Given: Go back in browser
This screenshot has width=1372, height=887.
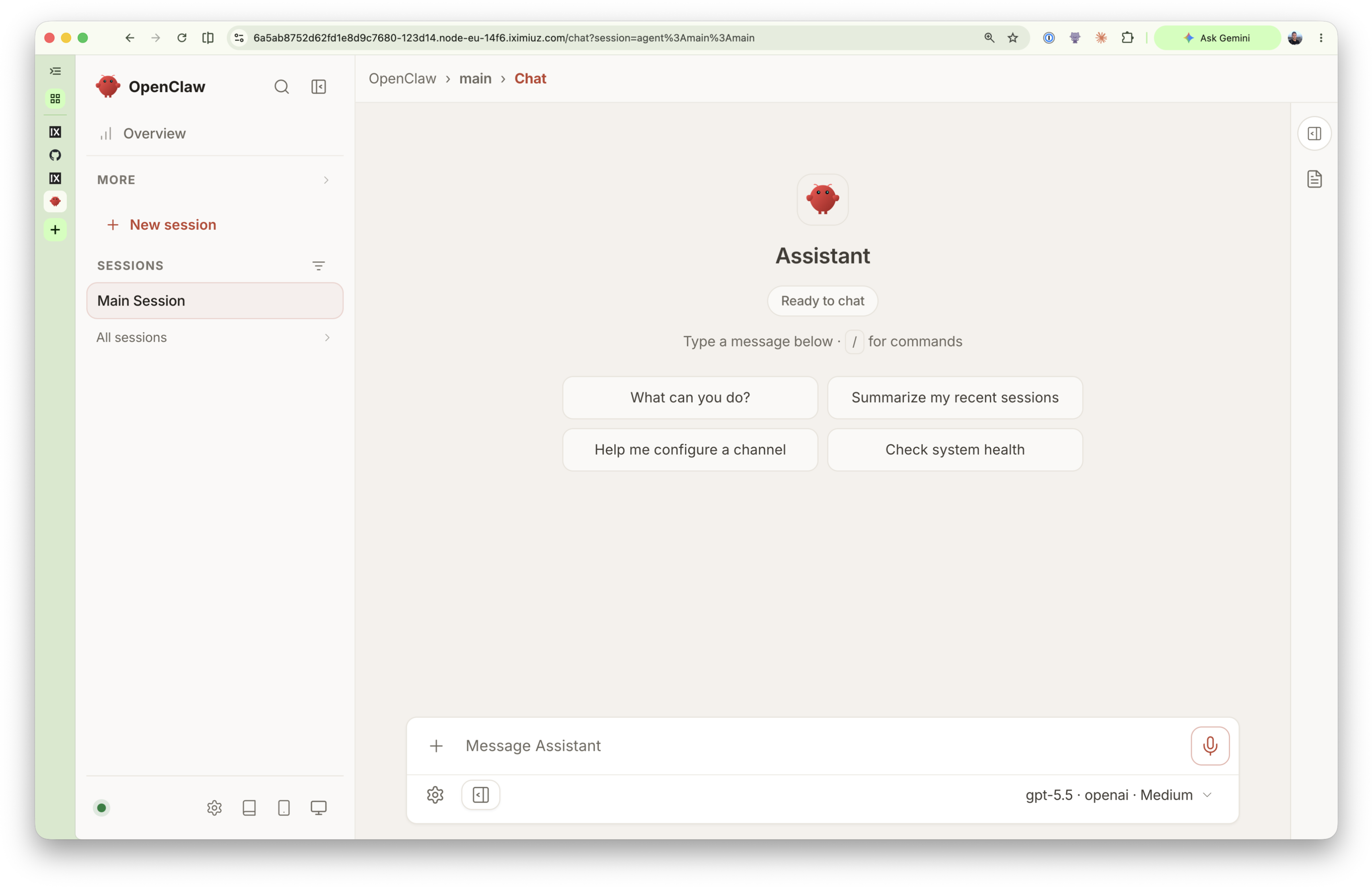Looking at the screenshot, I should tap(130, 38).
